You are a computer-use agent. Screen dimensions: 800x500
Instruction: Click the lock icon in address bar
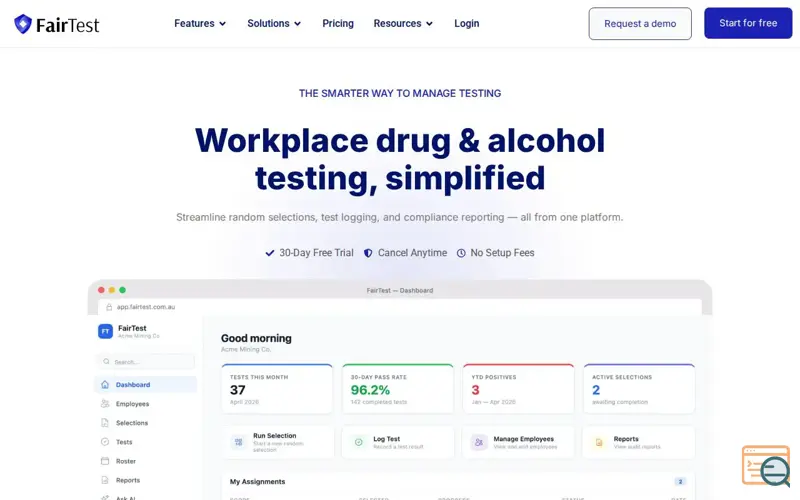tap(109, 307)
